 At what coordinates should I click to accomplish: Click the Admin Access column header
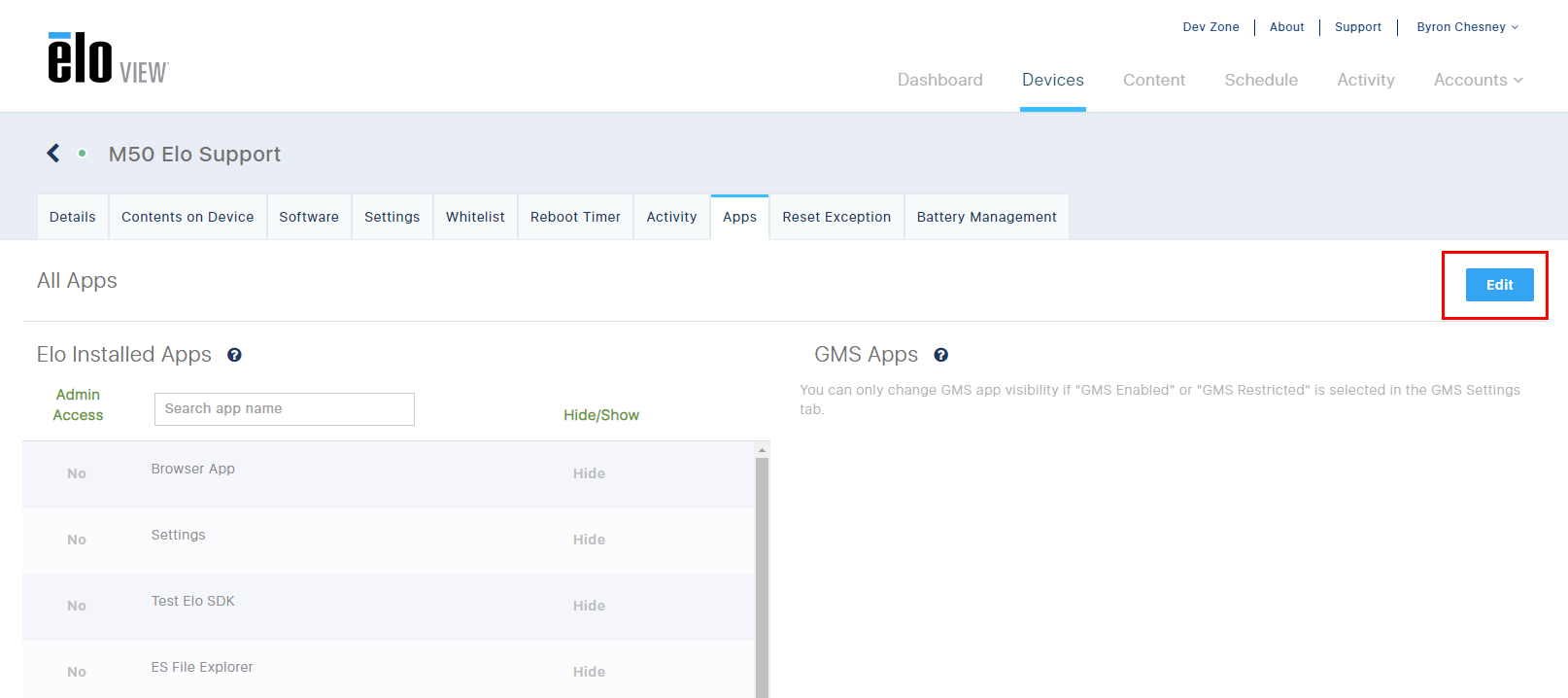(x=78, y=404)
